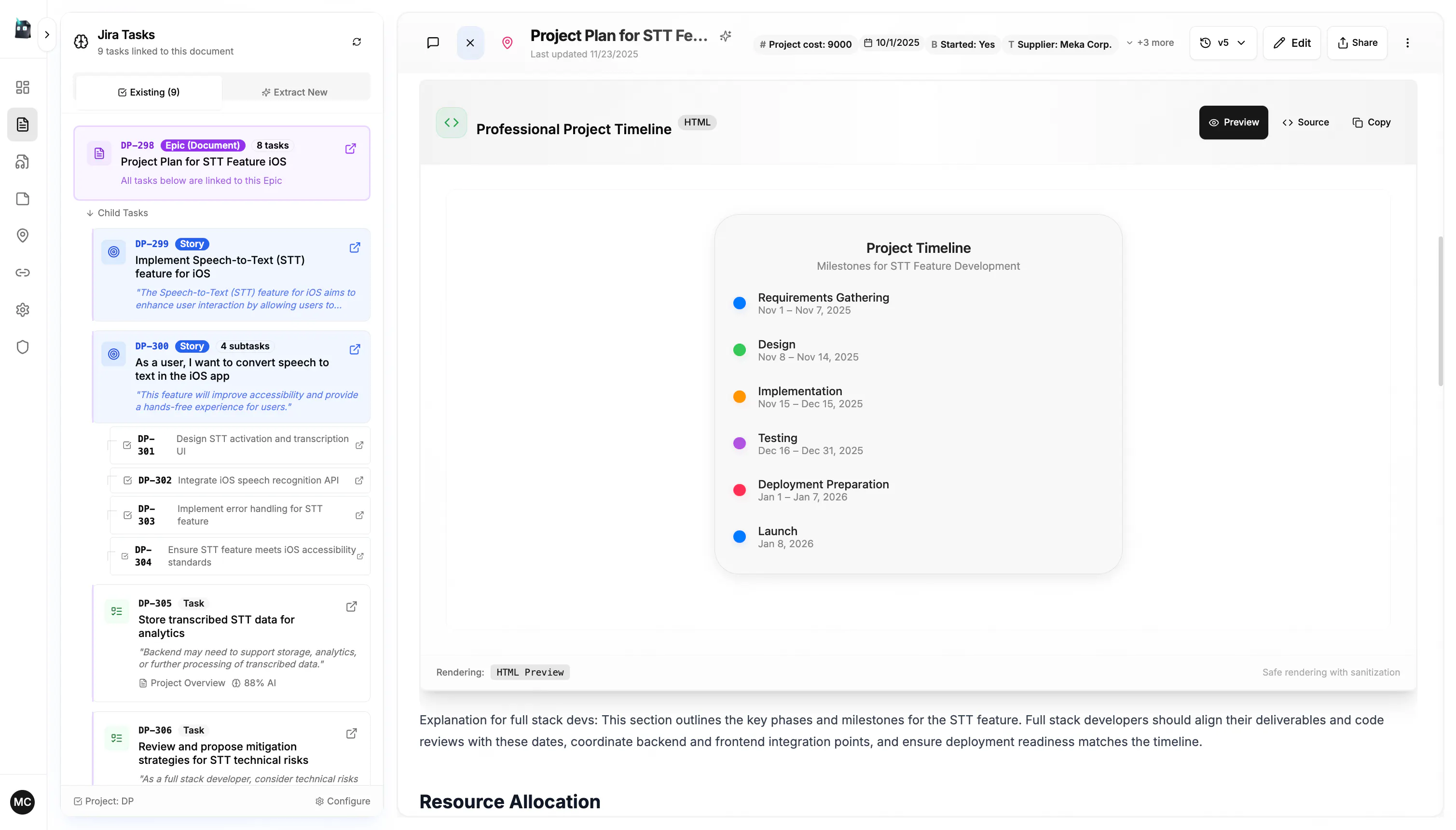Open DP-303 subtask external link
1456x830 pixels.
[x=359, y=515]
